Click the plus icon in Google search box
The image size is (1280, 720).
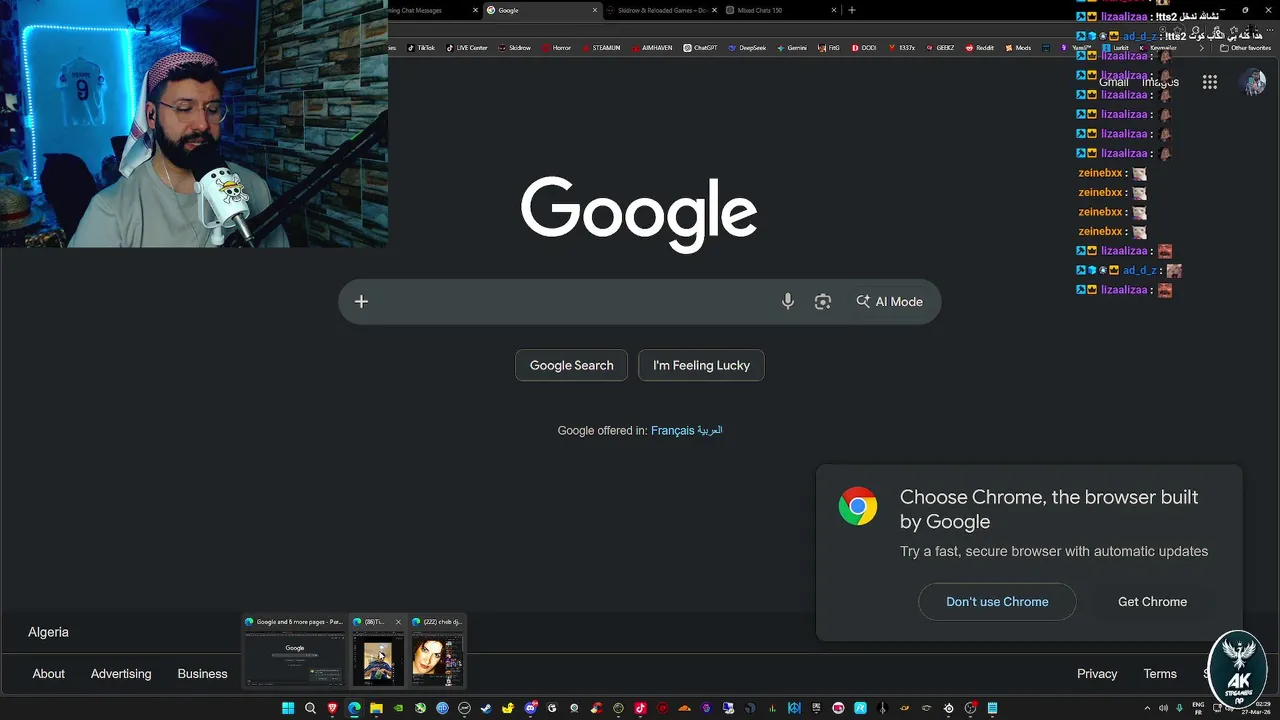pos(361,301)
